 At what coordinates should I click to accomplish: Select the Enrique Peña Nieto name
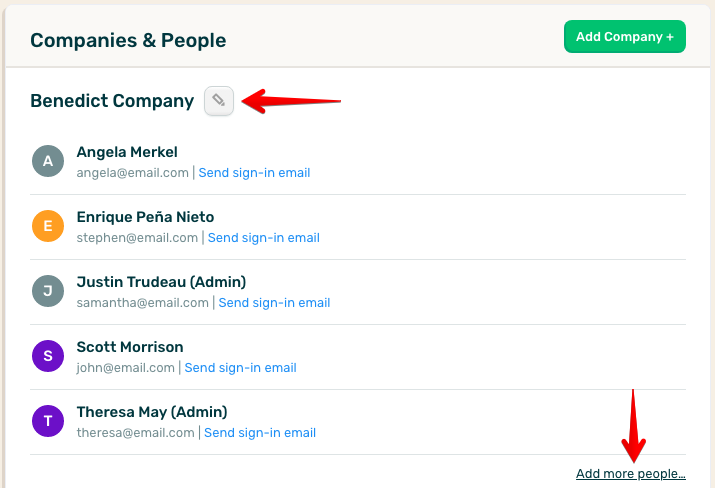pos(145,217)
